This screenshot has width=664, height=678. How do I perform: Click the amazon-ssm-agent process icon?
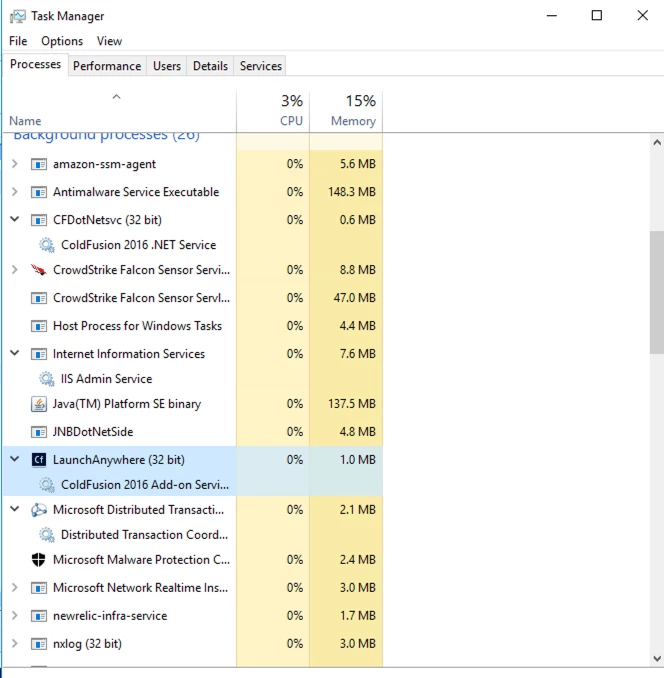(39, 164)
